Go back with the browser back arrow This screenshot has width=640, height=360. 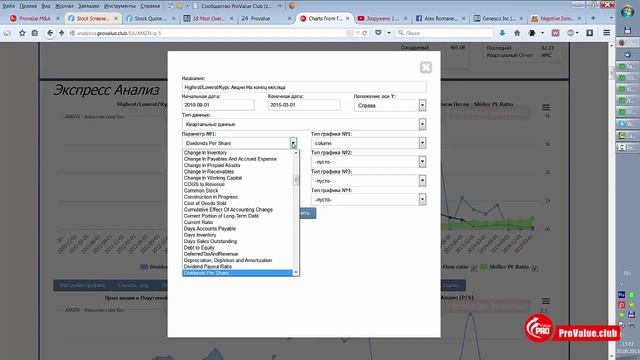(x=50, y=33)
